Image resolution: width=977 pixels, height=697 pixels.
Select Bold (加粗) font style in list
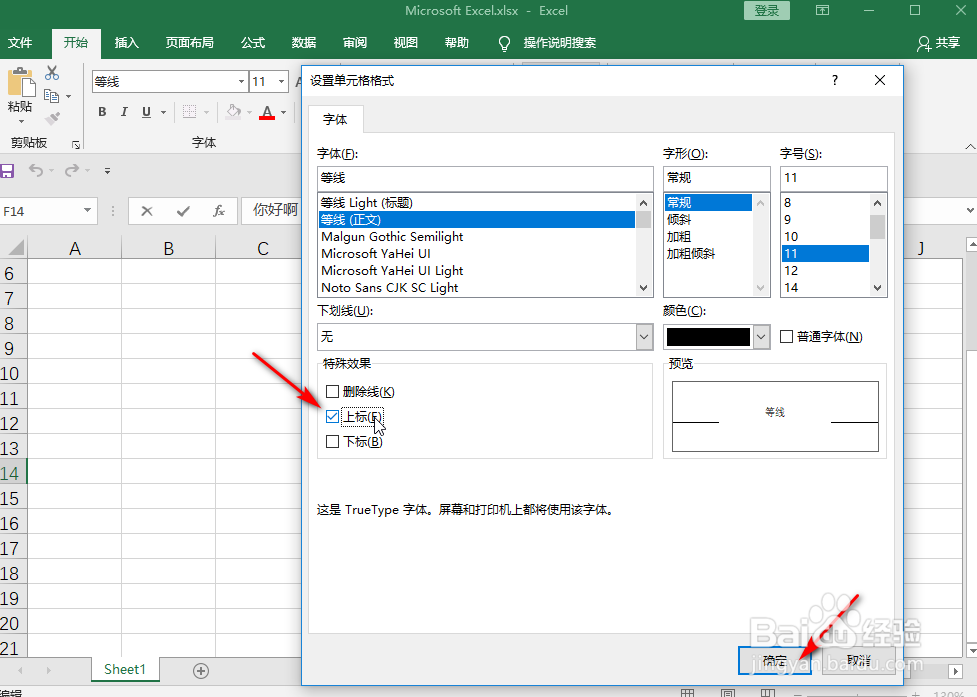pyautogui.click(x=708, y=237)
